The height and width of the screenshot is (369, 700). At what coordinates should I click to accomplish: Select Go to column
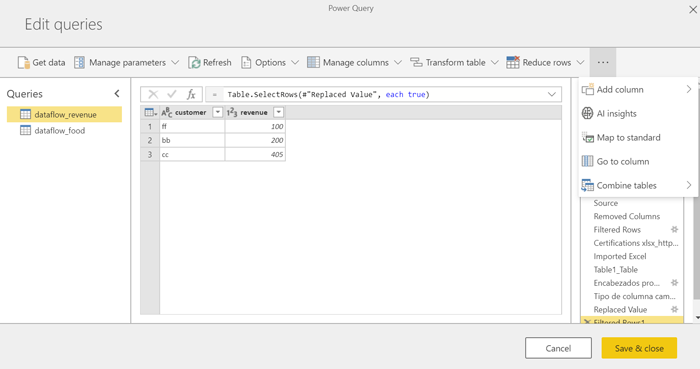pos(637,162)
